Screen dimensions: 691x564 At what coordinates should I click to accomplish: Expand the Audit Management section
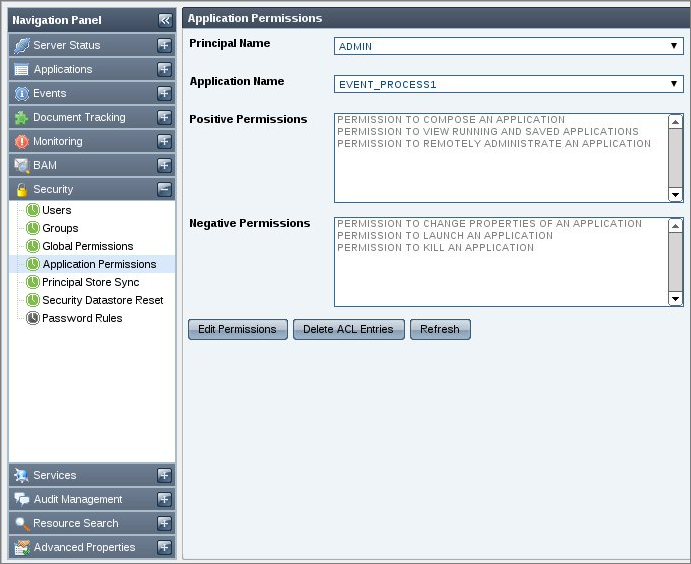[165, 499]
